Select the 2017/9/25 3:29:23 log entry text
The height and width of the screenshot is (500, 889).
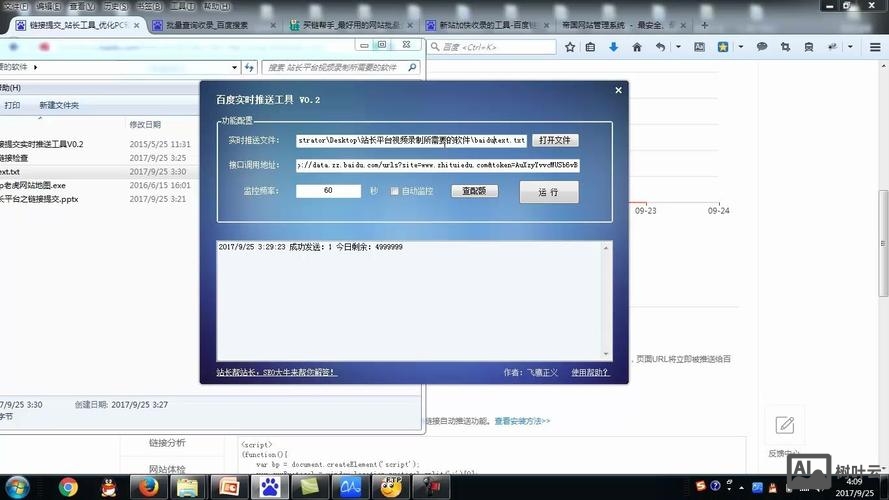(x=310, y=247)
